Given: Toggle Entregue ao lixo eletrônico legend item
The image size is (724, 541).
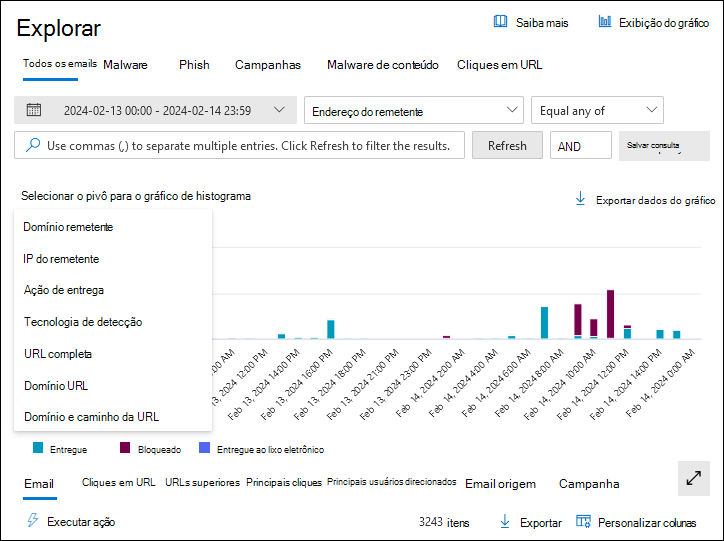Looking at the screenshot, I should [x=260, y=449].
